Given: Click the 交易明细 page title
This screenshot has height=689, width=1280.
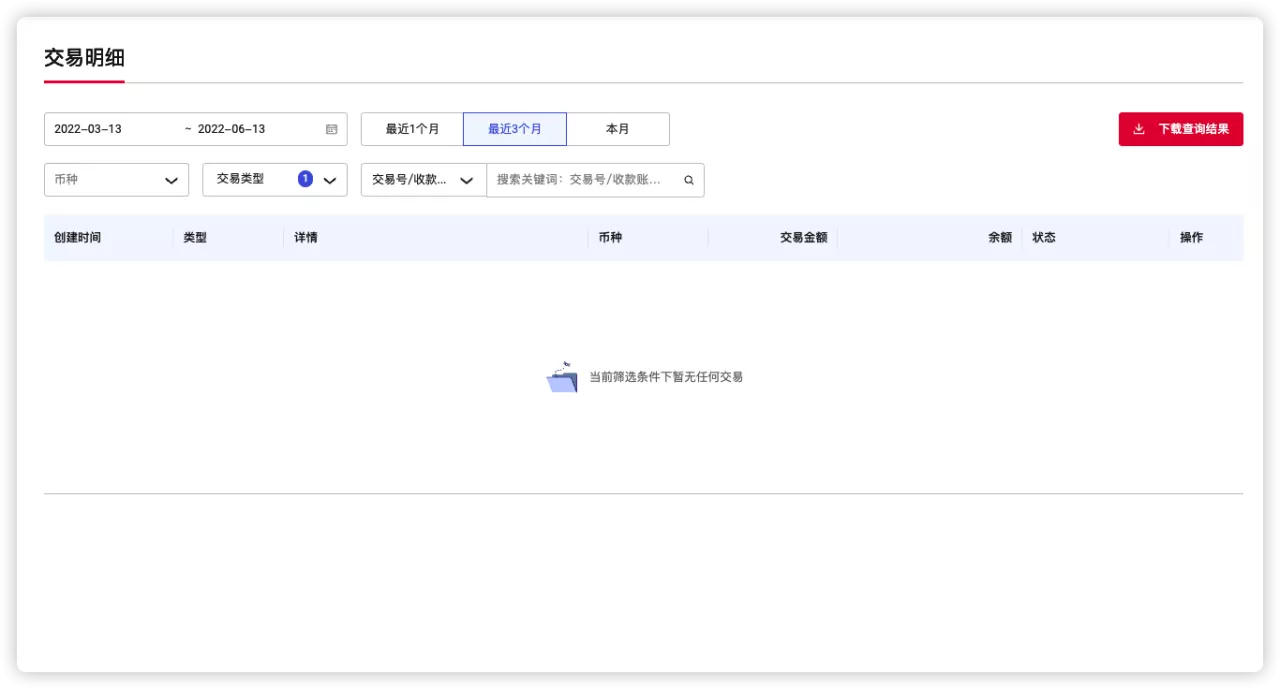Looking at the screenshot, I should 83,58.
